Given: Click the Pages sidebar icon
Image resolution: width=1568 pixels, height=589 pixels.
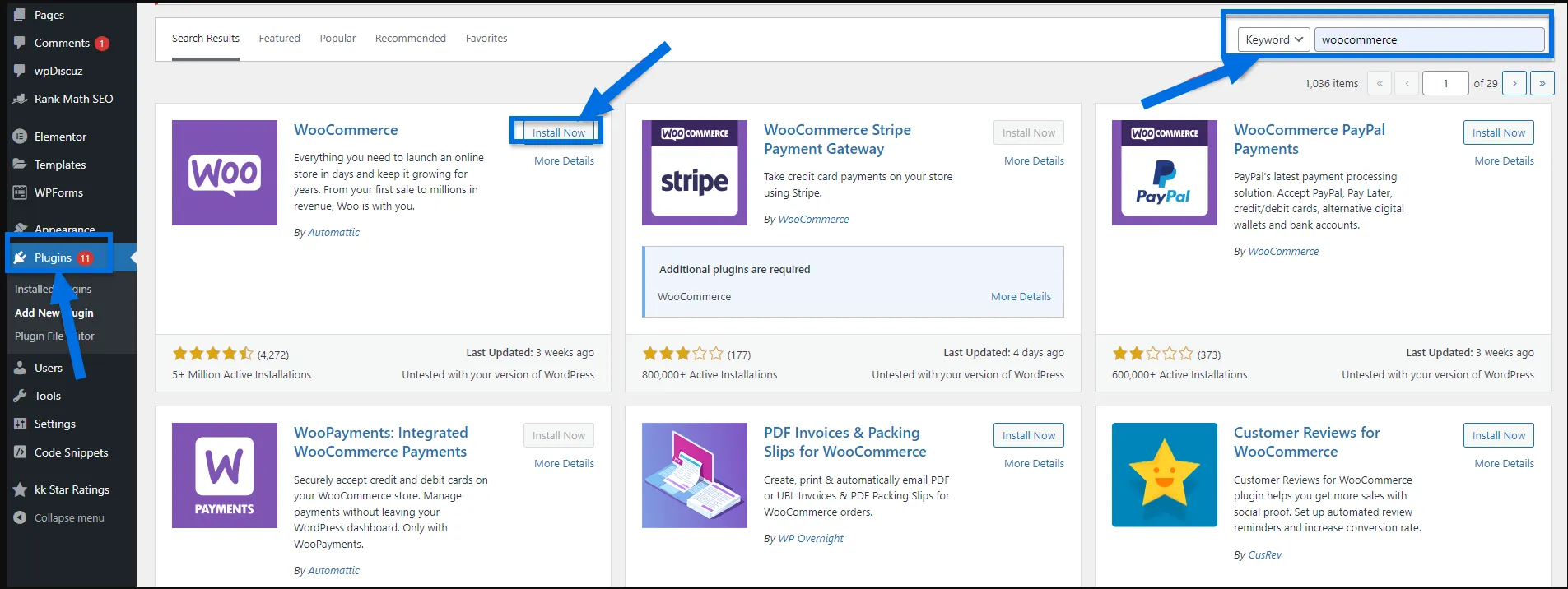Looking at the screenshot, I should tap(20, 14).
